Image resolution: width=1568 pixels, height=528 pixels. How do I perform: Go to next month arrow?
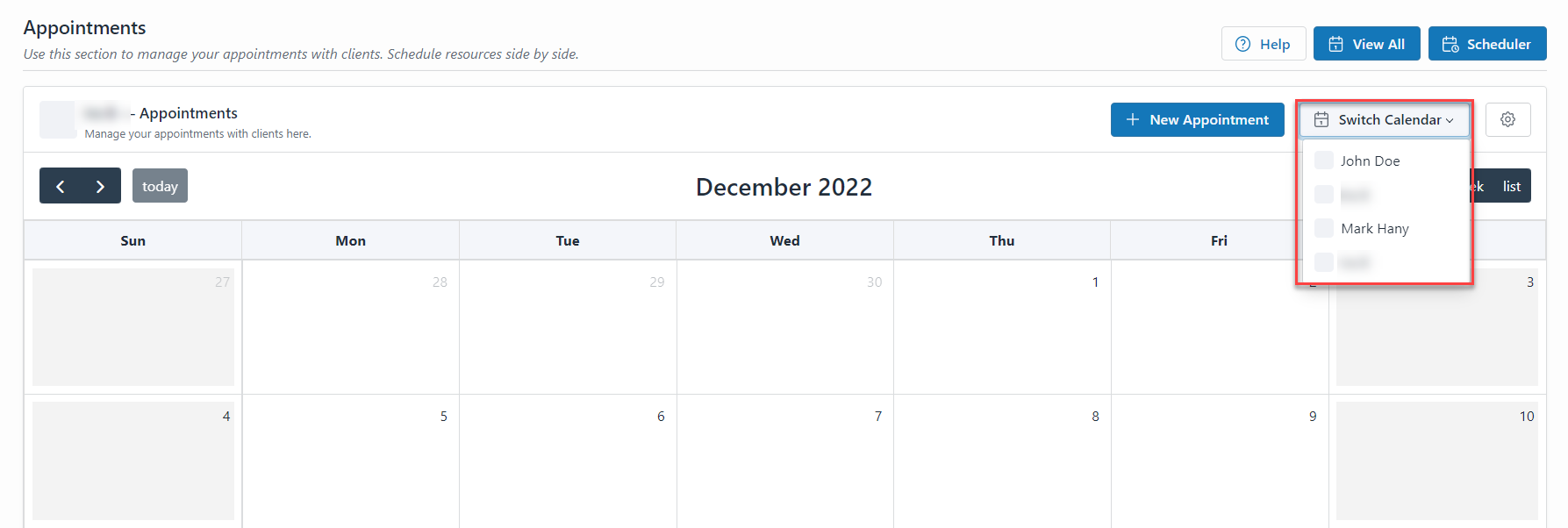point(100,186)
